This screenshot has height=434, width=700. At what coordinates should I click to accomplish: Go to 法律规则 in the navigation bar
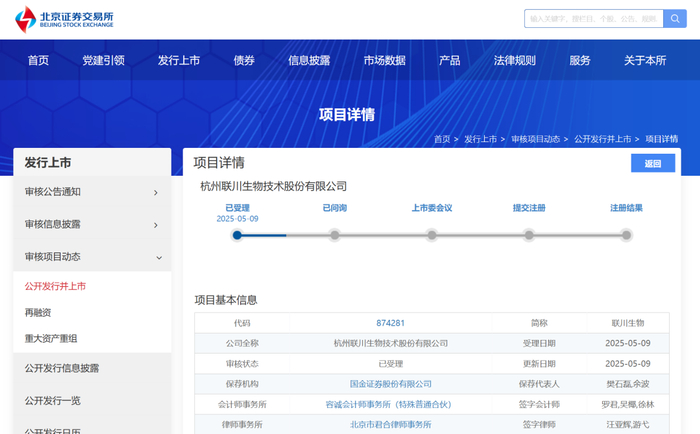pyautogui.click(x=514, y=60)
